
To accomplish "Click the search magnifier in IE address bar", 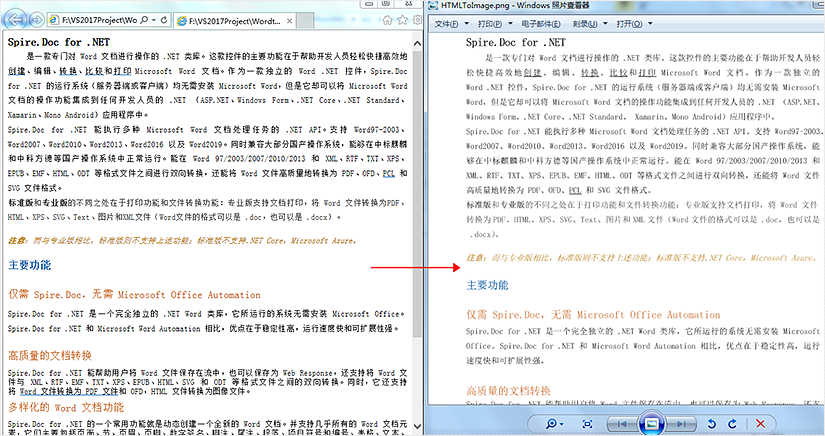I will (144, 20).
